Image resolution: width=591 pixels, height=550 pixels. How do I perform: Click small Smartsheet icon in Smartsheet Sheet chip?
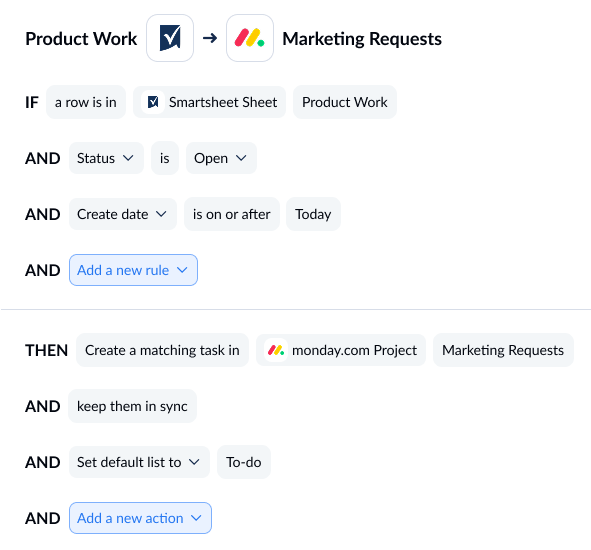point(153,102)
